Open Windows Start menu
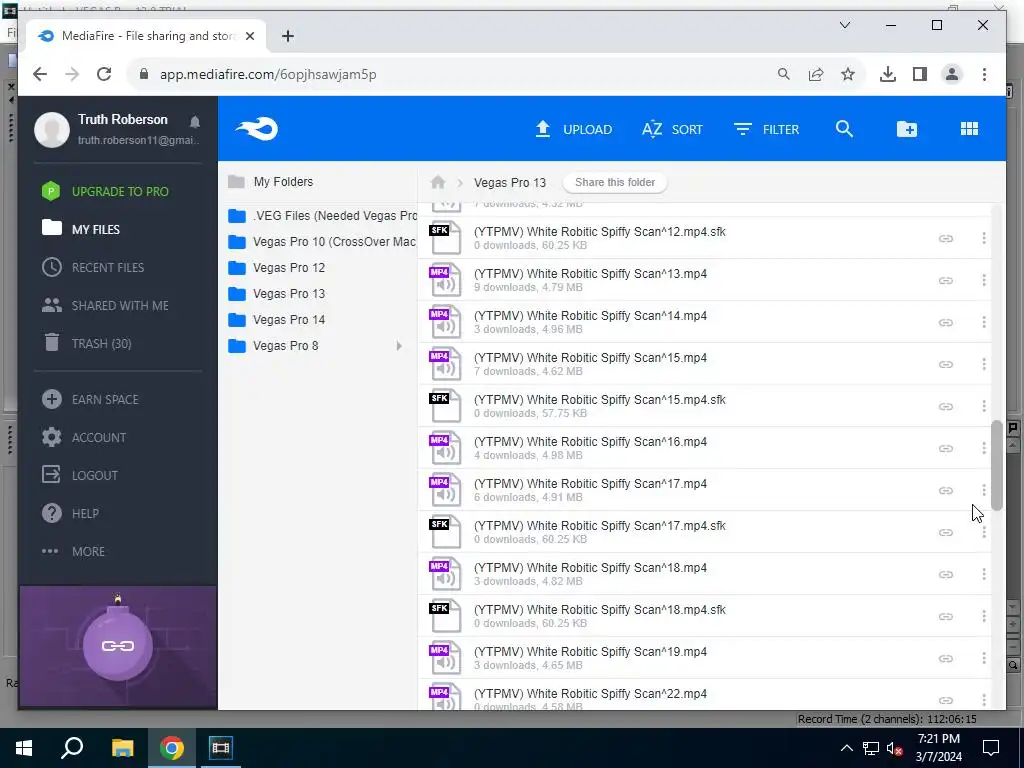Image resolution: width=1024 pixels, height=768 pixels. coord(24,748)
